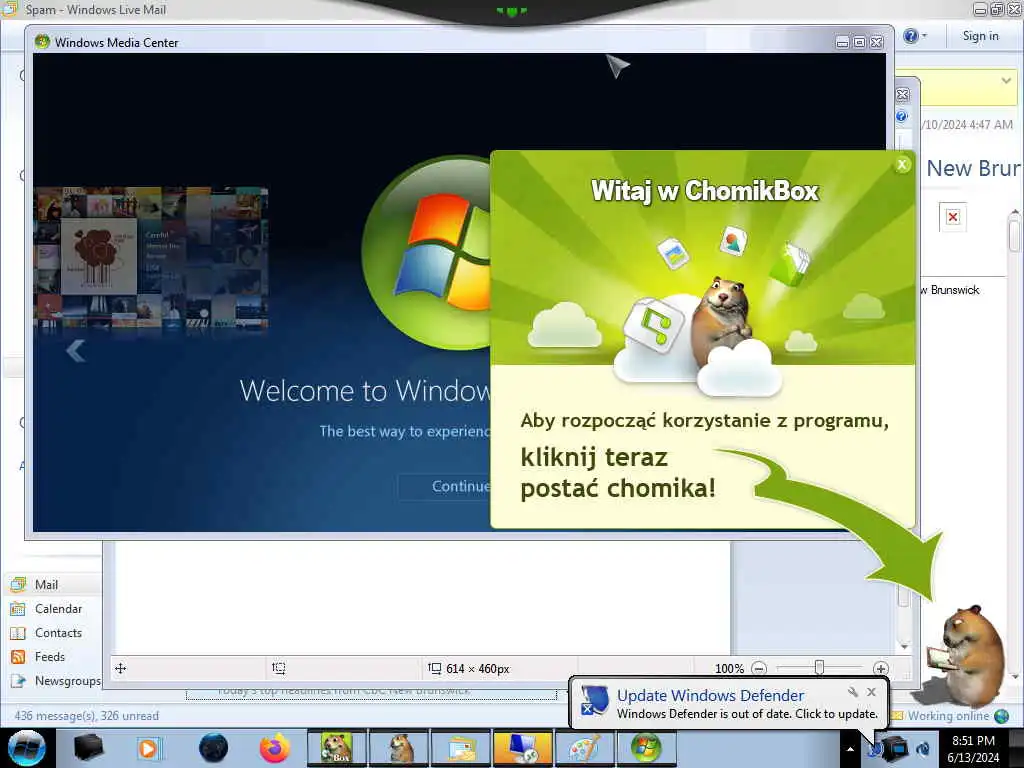Open the album art thumbnail collage
This screenshot has width=1024, height=768.
tap(150, 258)
